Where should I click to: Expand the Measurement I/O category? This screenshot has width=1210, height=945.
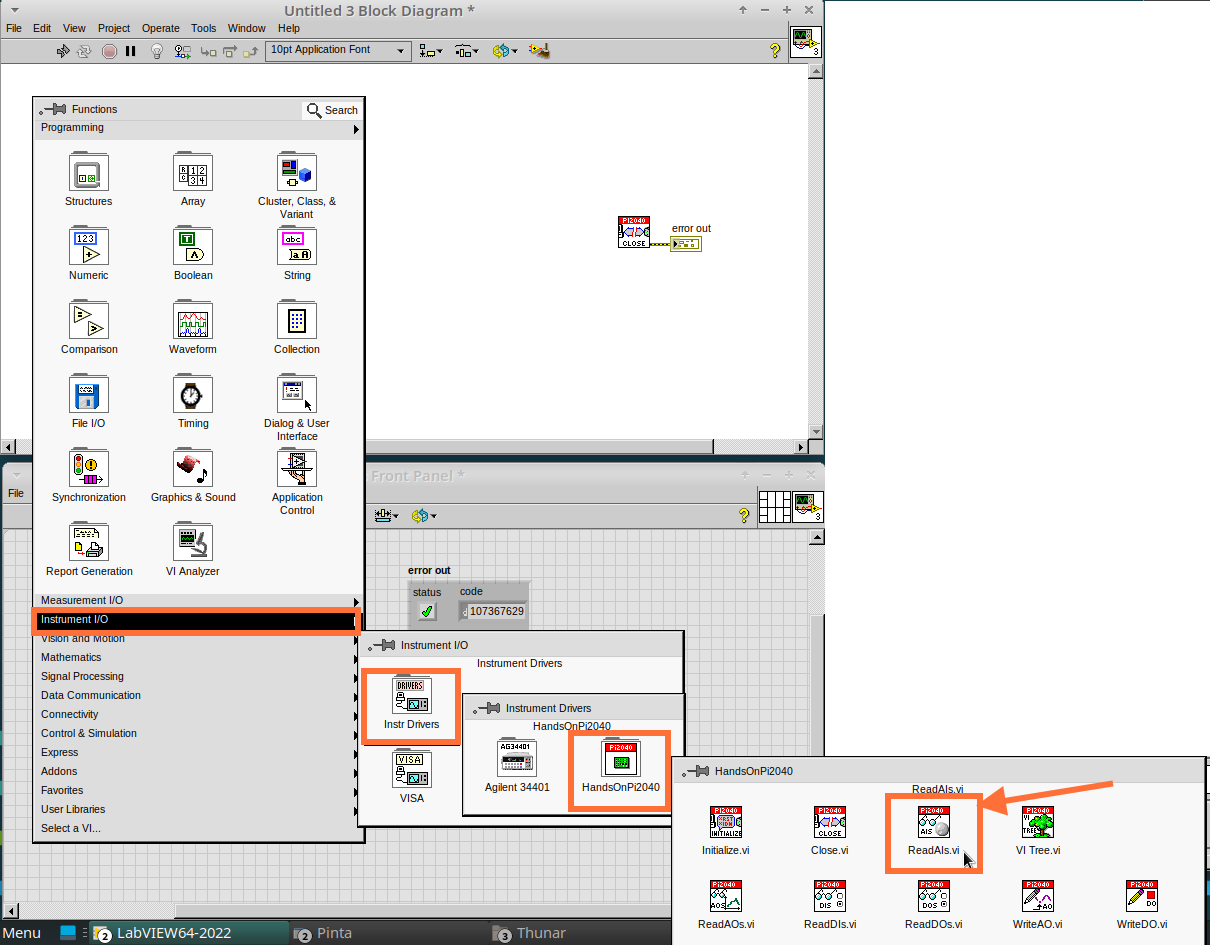(199, 600)
